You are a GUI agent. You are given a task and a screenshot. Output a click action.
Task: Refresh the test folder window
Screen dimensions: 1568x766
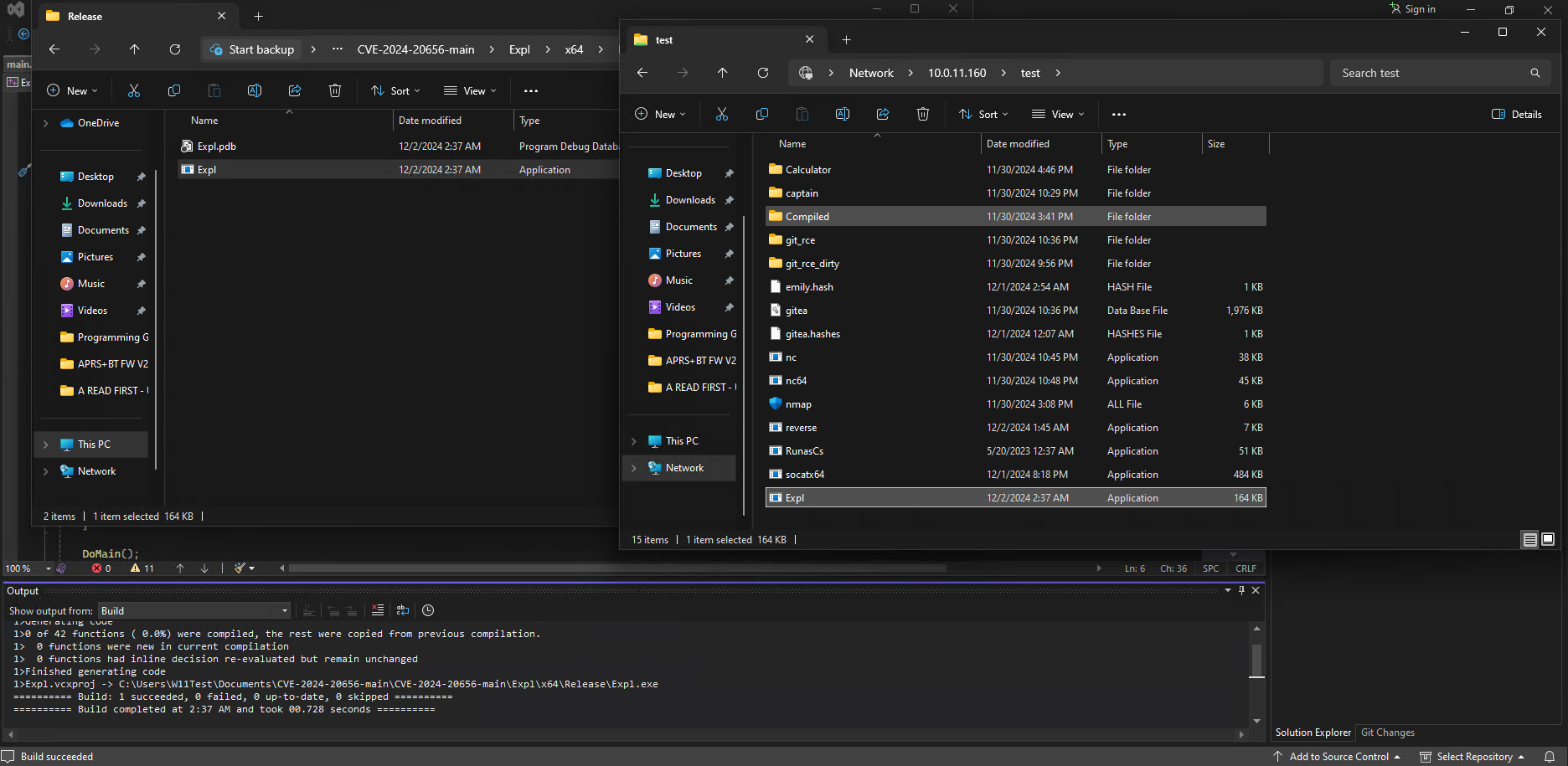click(763, 73)
